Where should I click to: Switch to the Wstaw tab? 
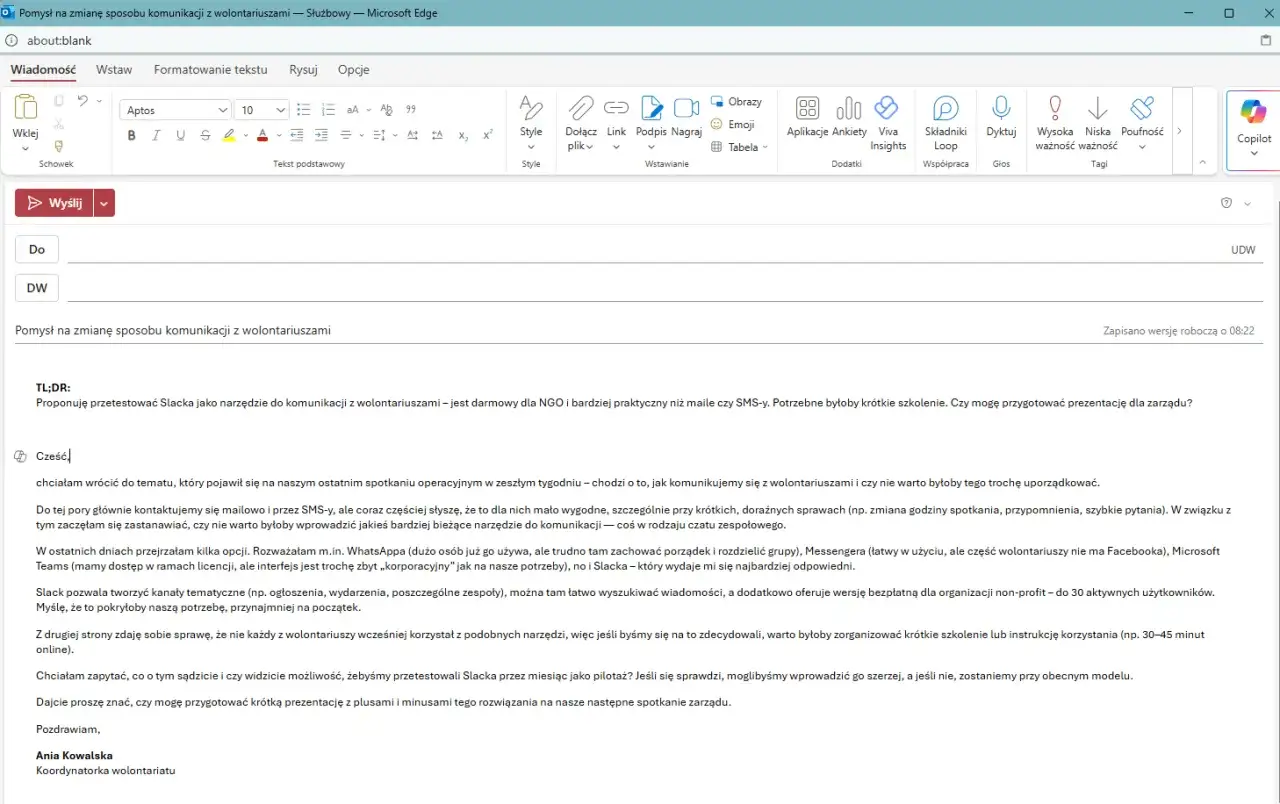point(114,70)
